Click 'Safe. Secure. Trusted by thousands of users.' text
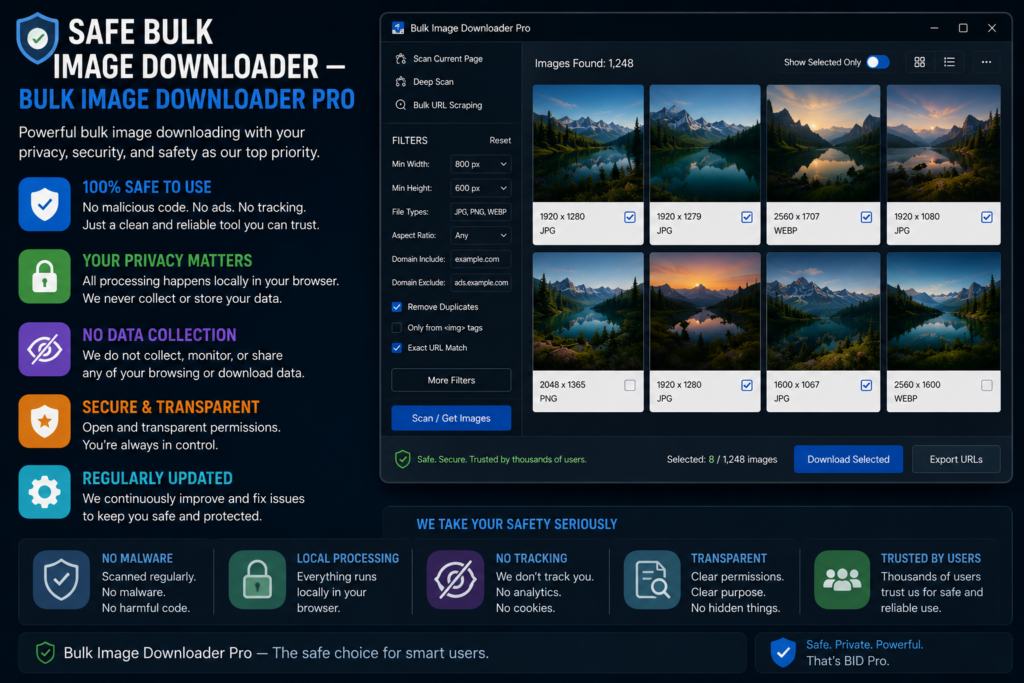 pos(502,459)
